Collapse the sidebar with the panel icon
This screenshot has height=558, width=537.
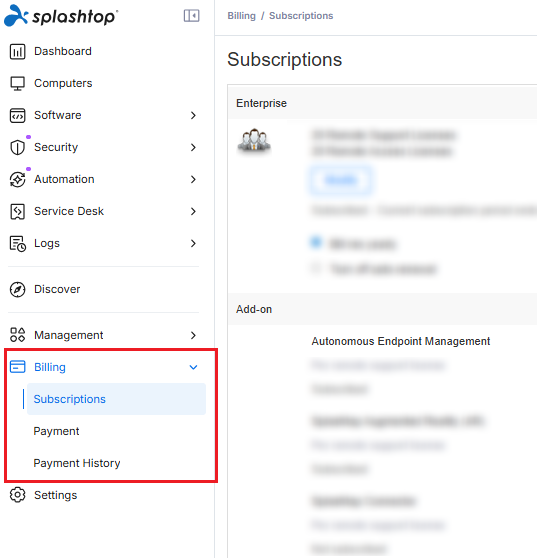(191, 16)
